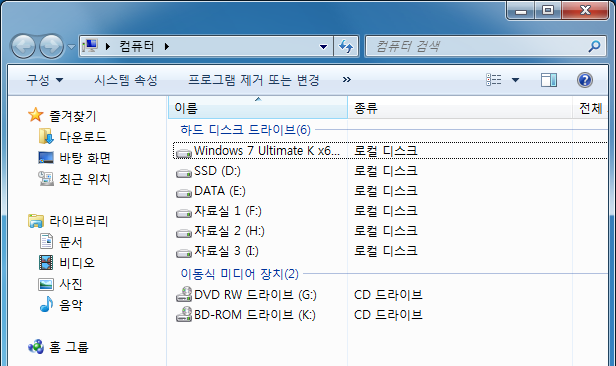The height and width of the screenshot is (366, 616).
Task: Click the Back navigation arrow button
Action: tap(23, 46)
